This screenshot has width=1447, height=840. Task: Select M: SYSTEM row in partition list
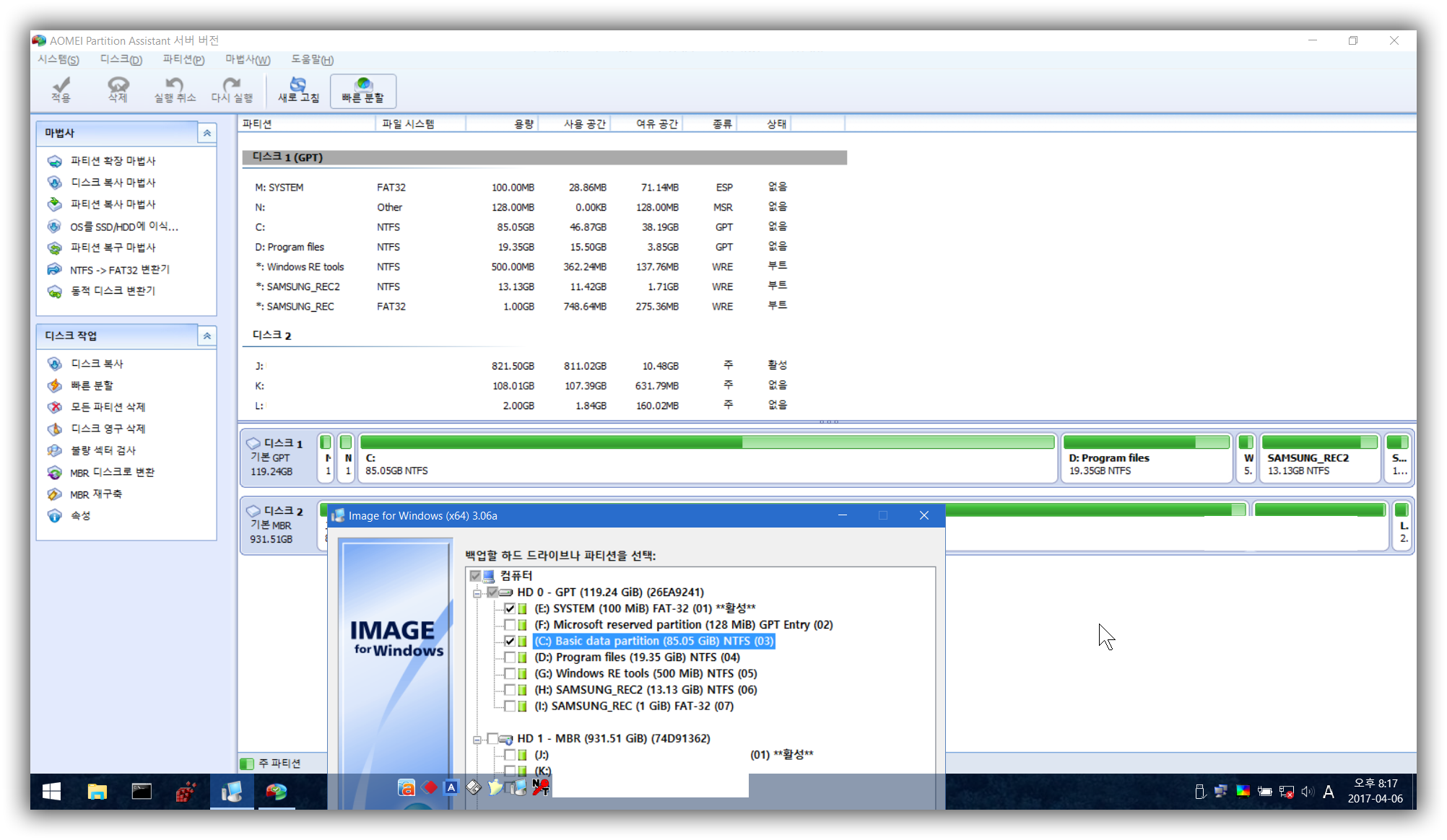point(543,188)
